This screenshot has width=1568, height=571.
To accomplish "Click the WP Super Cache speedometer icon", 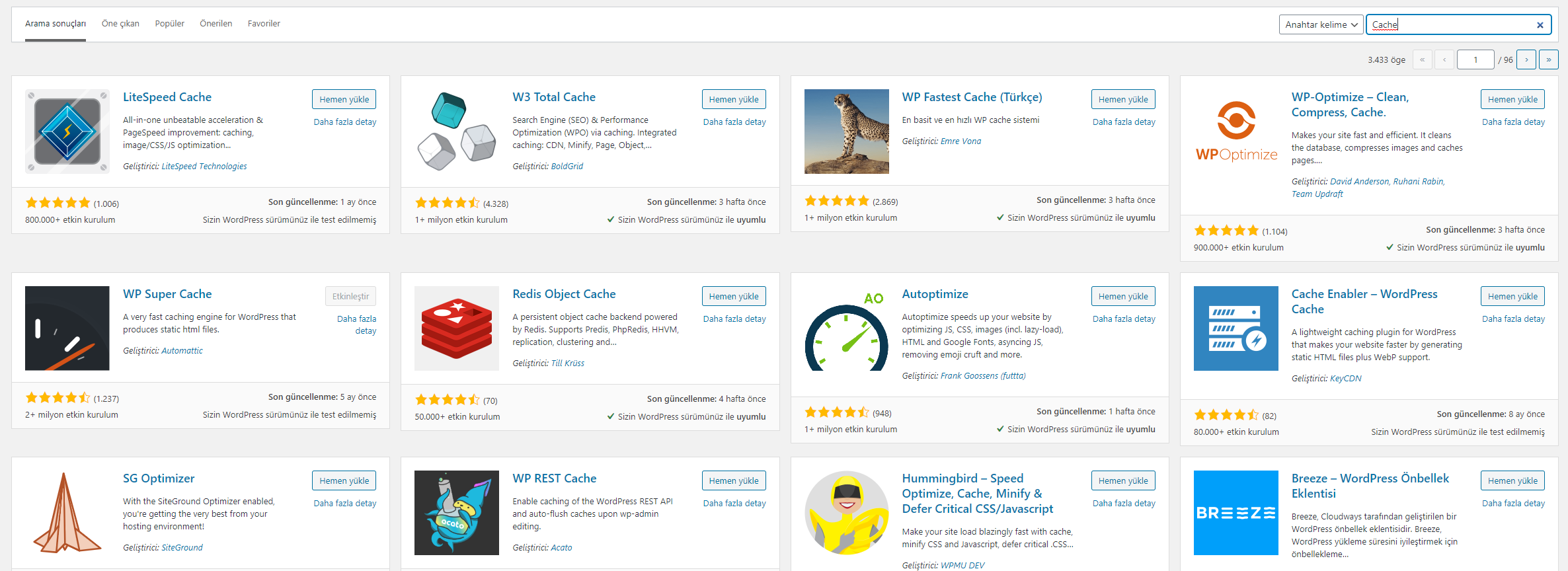I will coord(67,328).
